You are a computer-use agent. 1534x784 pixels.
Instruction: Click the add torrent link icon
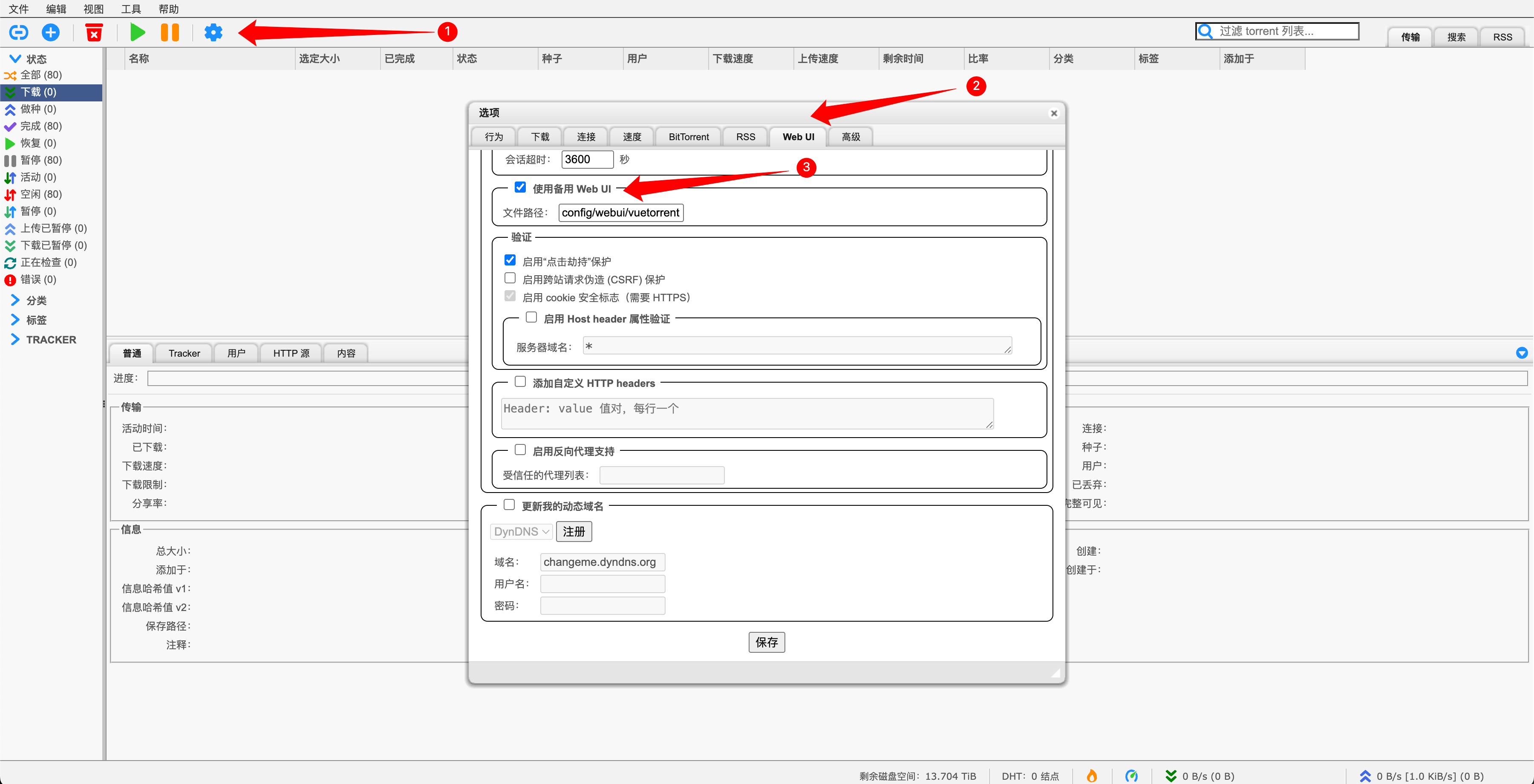coord(18,32)
